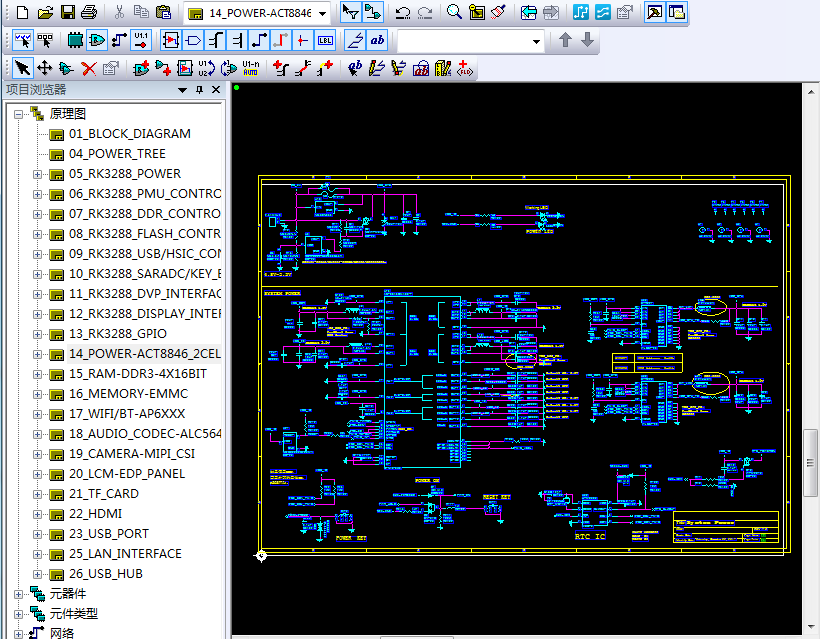
Task: Click the gray up arrow button
Action: click(565, 40)
